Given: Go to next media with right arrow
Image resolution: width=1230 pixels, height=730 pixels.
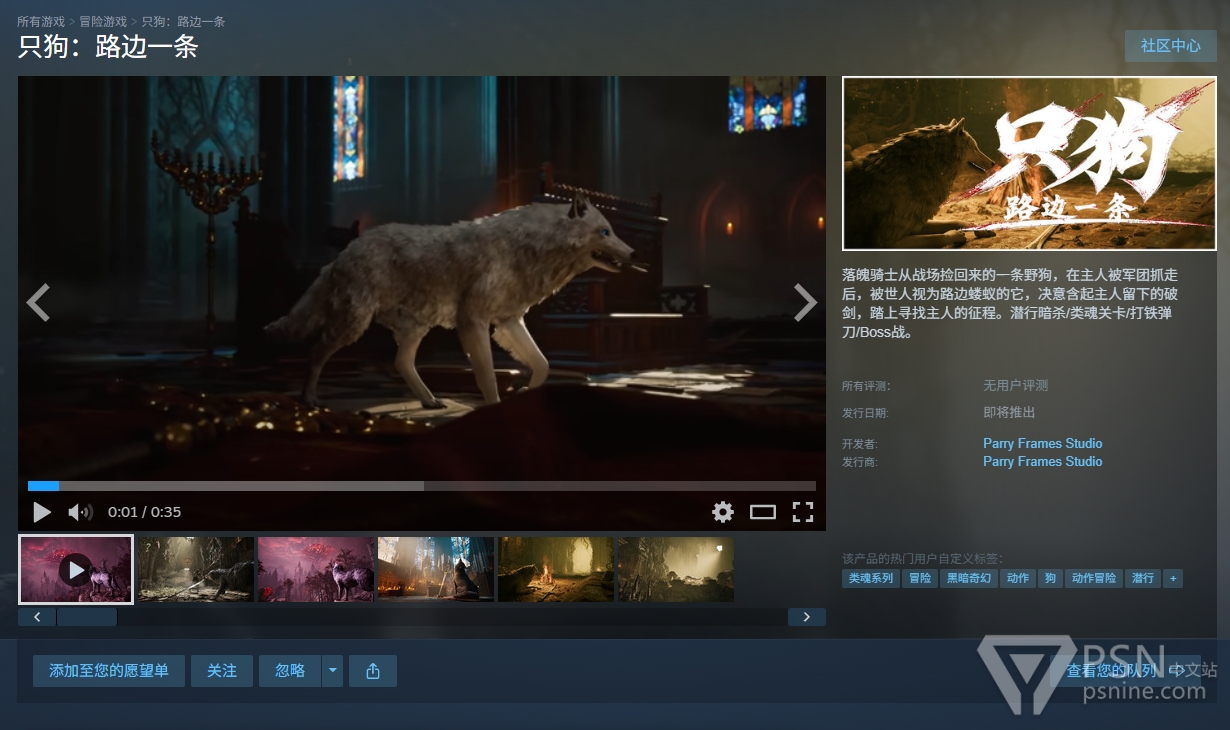Looking at the screenshot, I should (x=805, y=302).
